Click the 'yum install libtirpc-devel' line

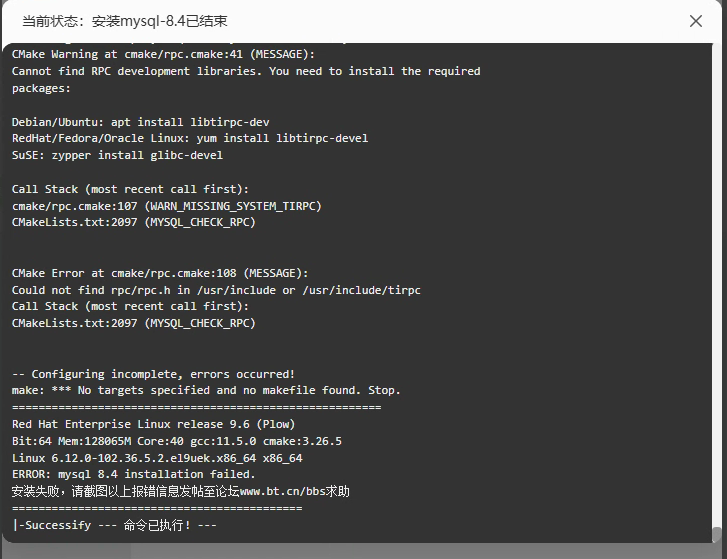coord(190,138)
